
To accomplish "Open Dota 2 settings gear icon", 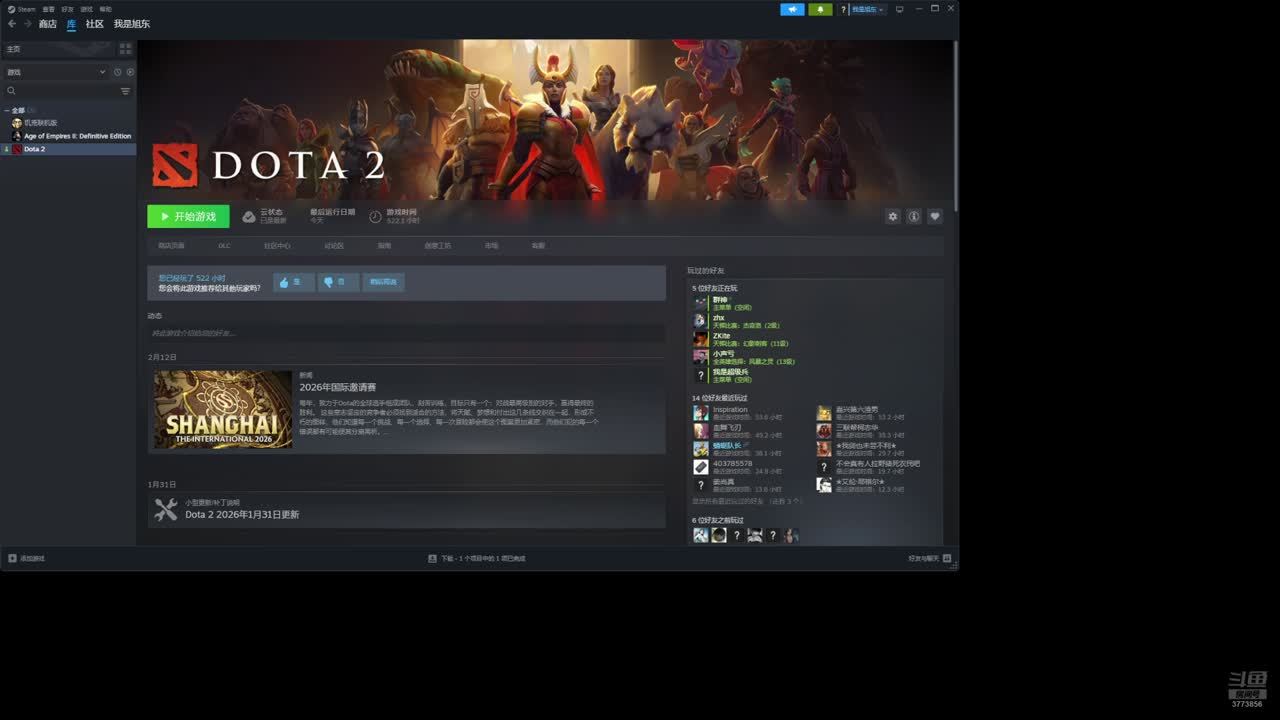I will coord(893,216).
